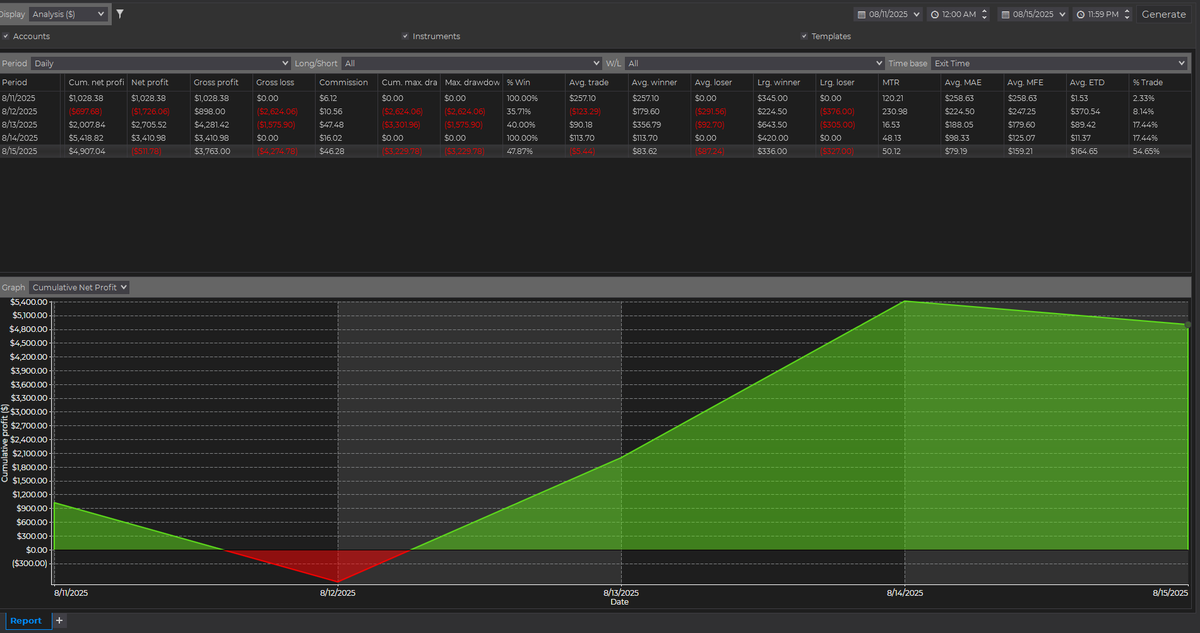
Task: Sort by the Gross profit column header
Action: click(221, 82)
